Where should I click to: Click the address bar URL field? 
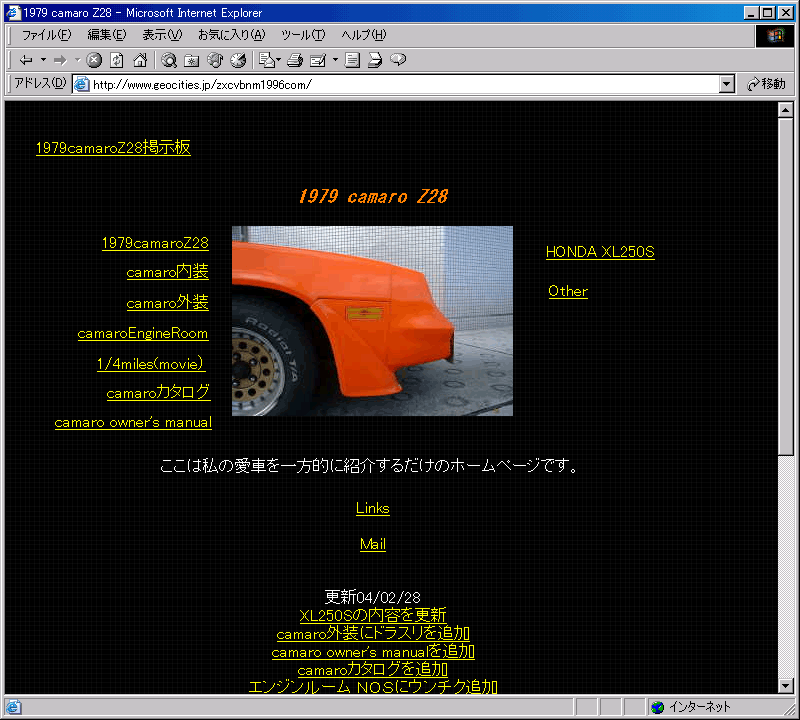tap(396, 84)
